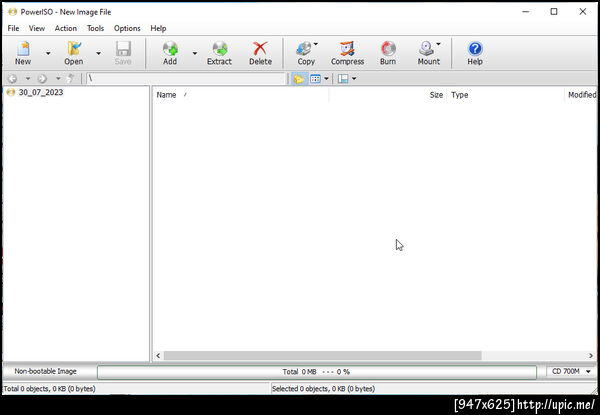The height and width of the screenshot is (415, 600).
Task: Click the horizontal scrollbar left arrow
Action: click(158, 356)
